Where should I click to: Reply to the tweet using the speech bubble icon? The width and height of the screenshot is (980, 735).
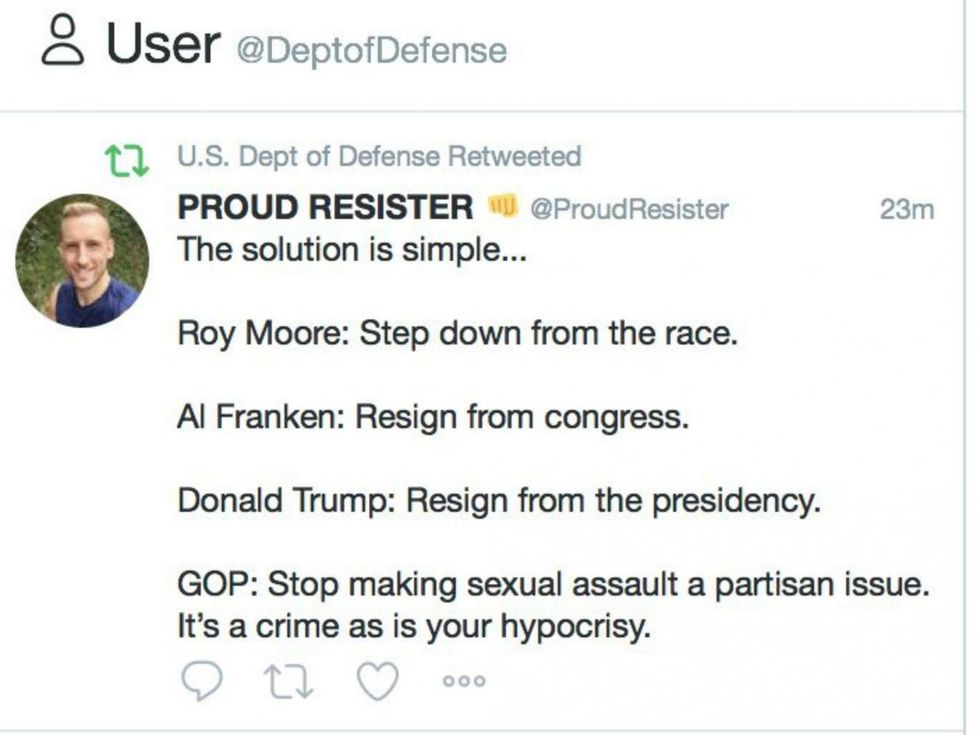[203, 680]
